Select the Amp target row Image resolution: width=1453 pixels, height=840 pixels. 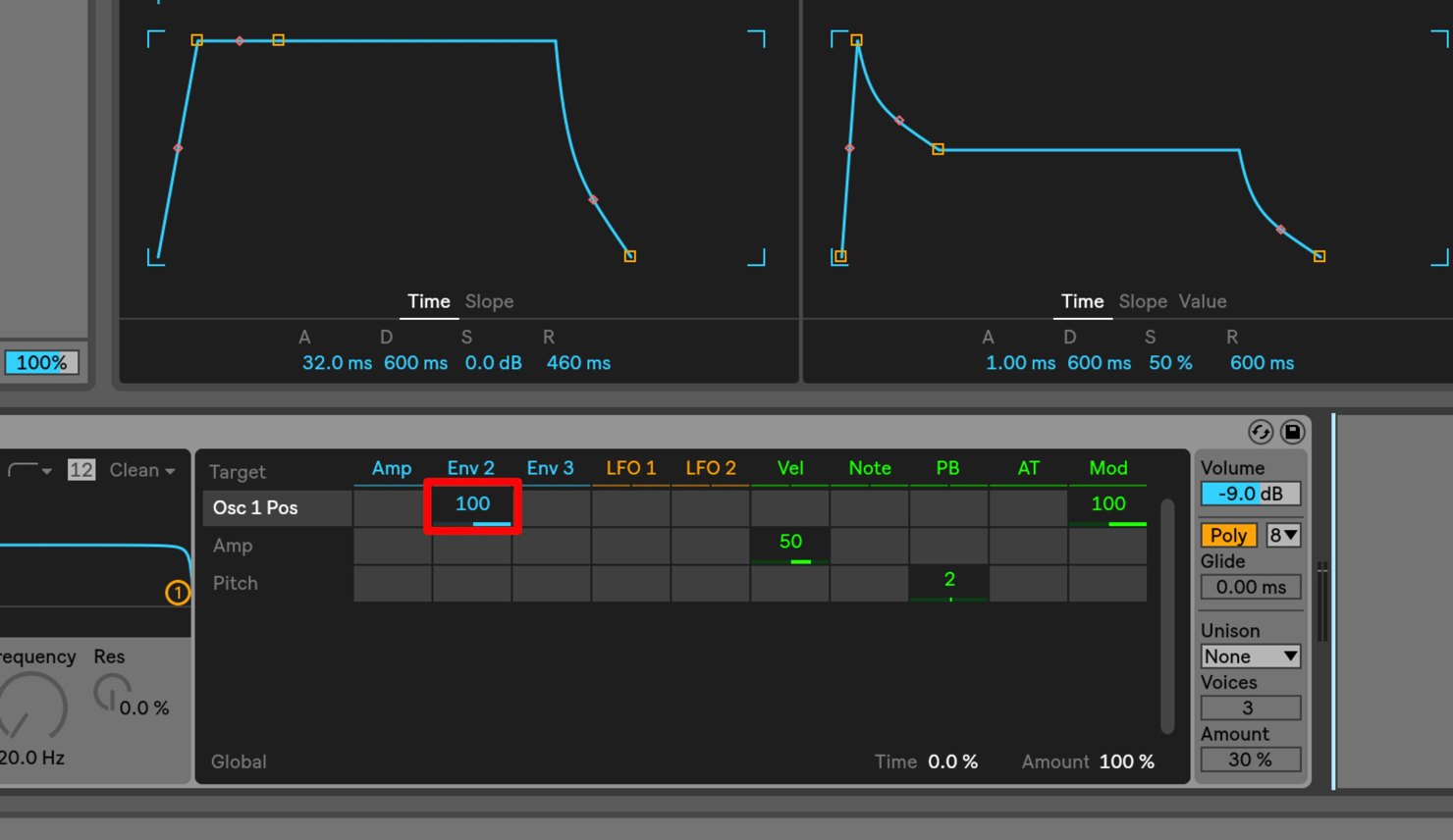click(277, 546)
